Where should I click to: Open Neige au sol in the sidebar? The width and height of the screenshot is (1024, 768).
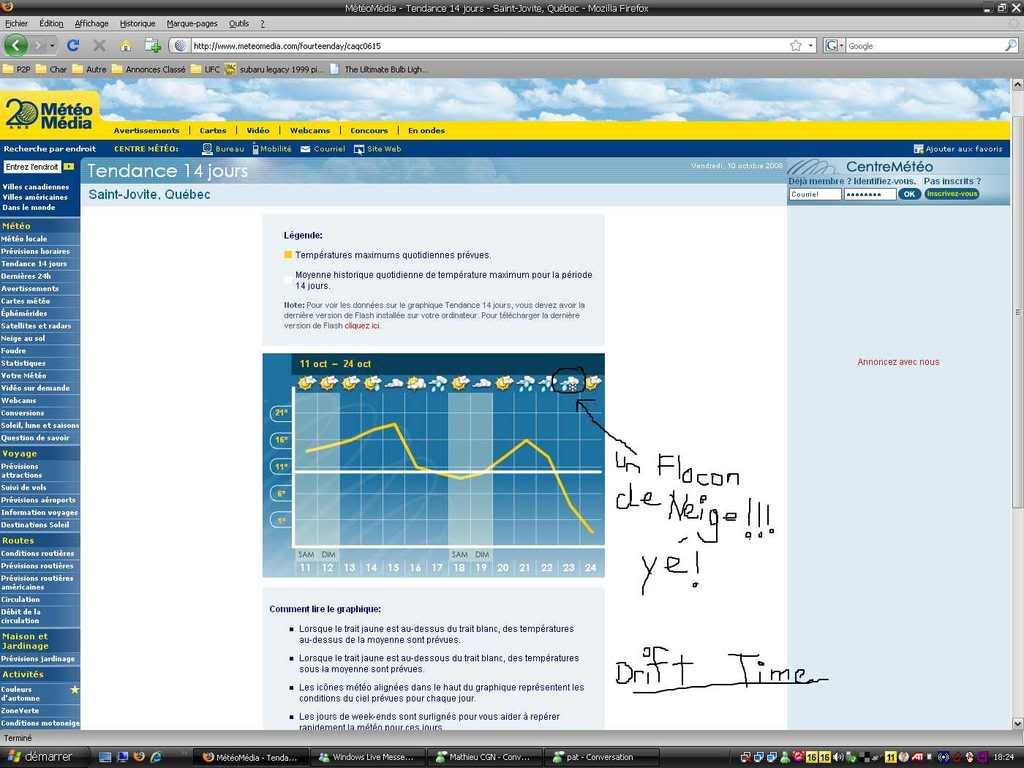pyautogui.click(x=24, y=338)
